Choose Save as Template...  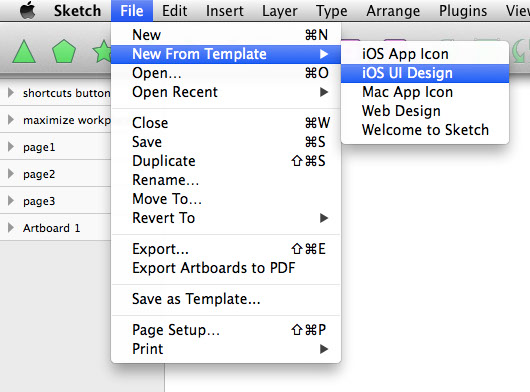click(226, 299)
